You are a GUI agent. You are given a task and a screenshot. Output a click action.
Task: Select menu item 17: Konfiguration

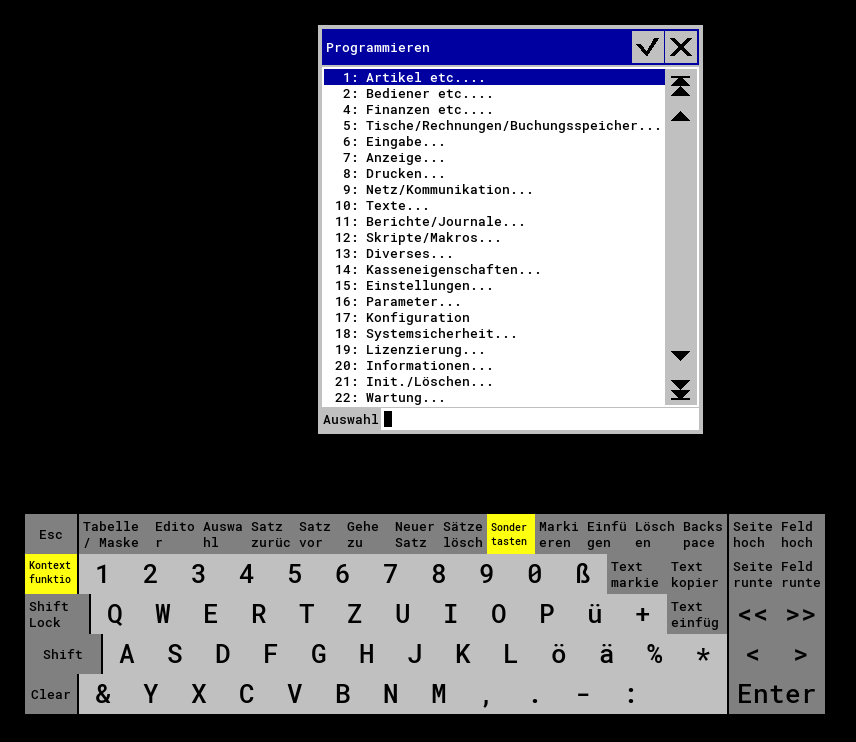[x=416, y=317]
